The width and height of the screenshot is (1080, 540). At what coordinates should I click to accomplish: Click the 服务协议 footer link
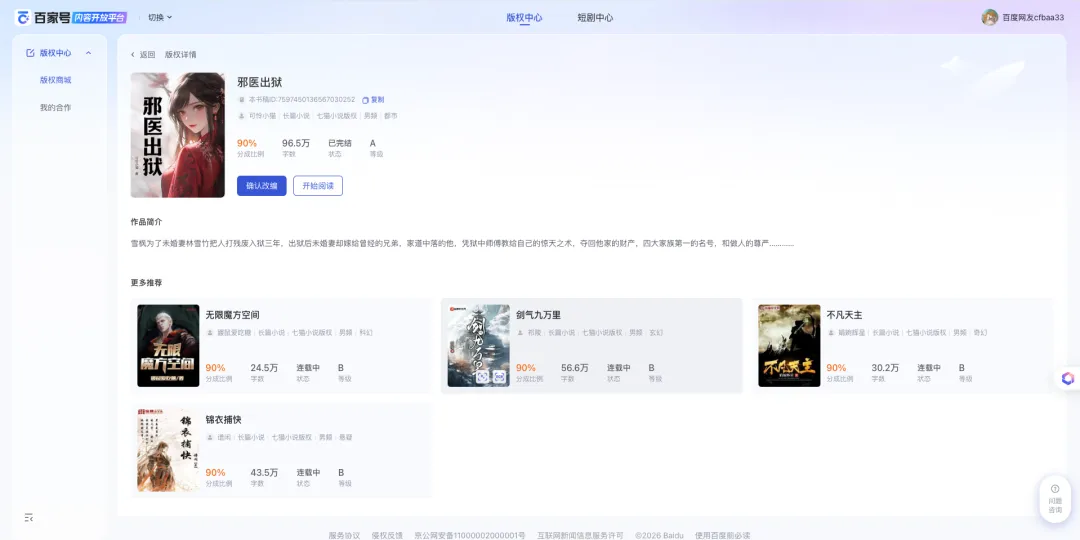tap(344, 535)
